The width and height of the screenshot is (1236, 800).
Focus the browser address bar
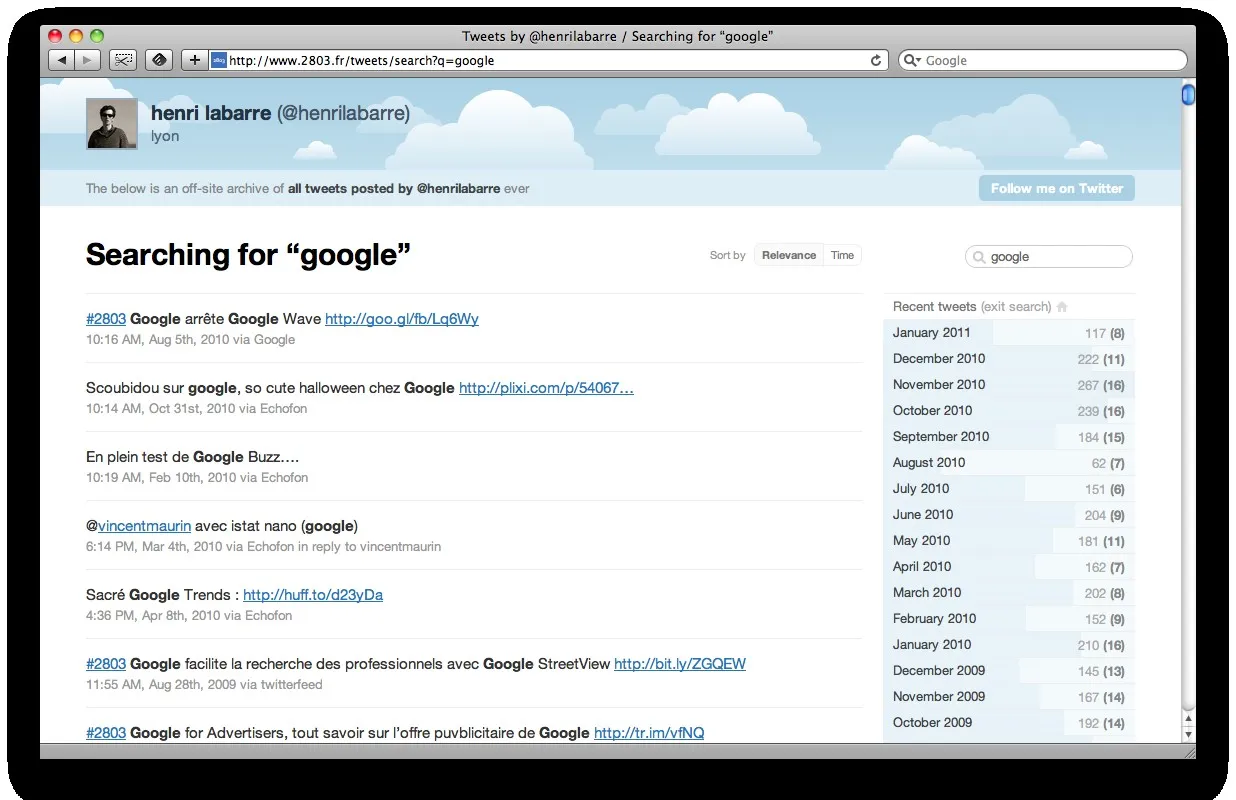click(548, 60)
